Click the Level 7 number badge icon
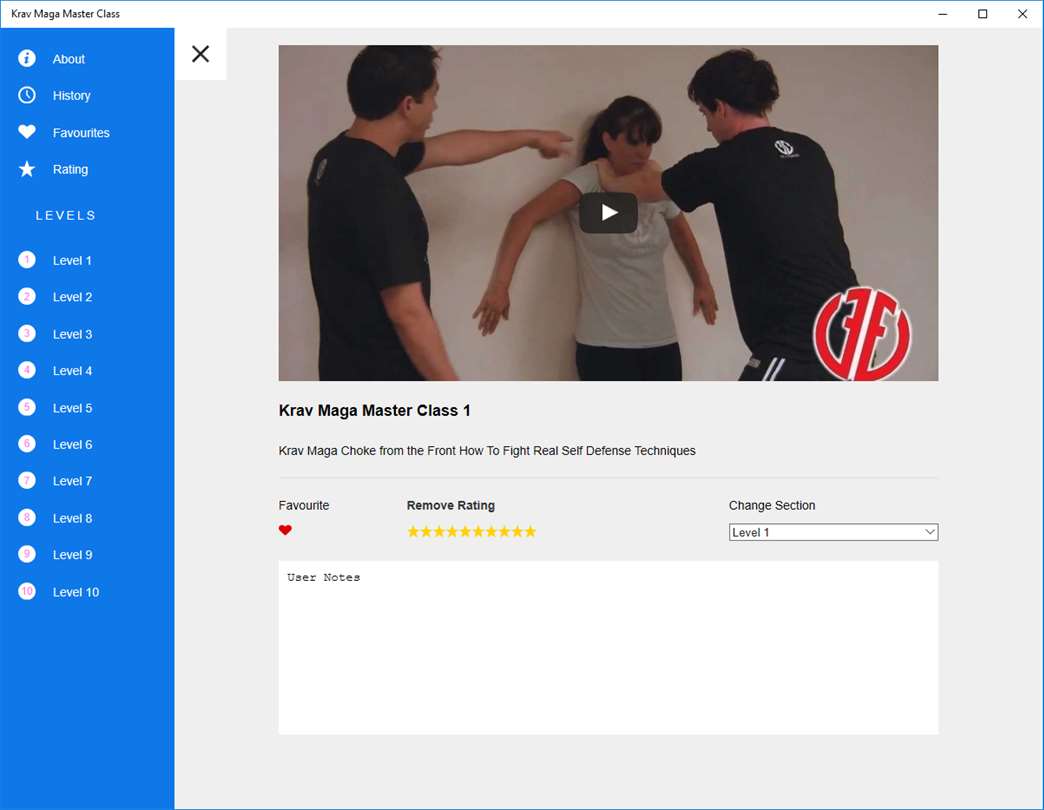 [x=27, y=481]
